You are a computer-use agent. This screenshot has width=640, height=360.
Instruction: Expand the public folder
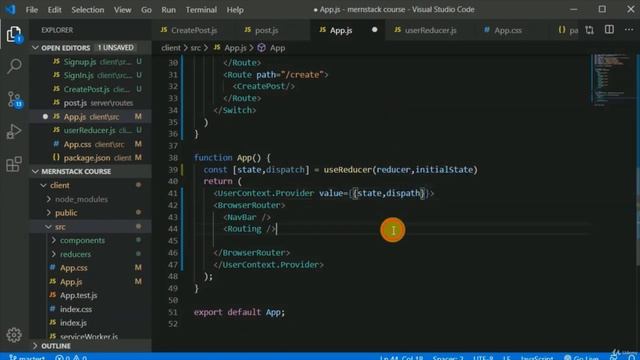click(x=49, y=213)
